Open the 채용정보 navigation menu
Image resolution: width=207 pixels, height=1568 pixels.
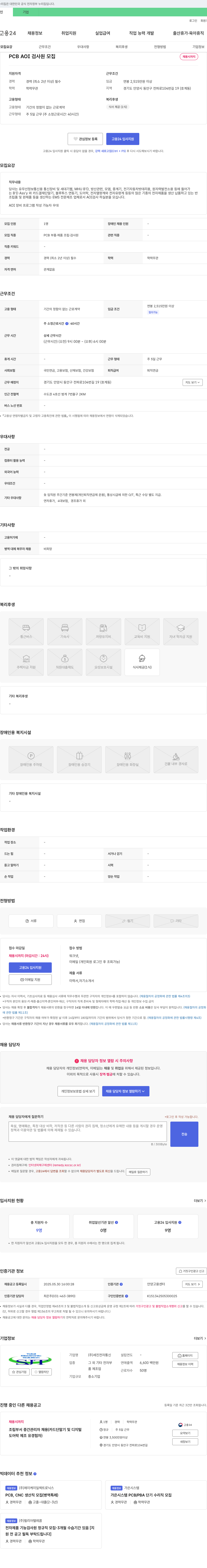coord(35,33)
